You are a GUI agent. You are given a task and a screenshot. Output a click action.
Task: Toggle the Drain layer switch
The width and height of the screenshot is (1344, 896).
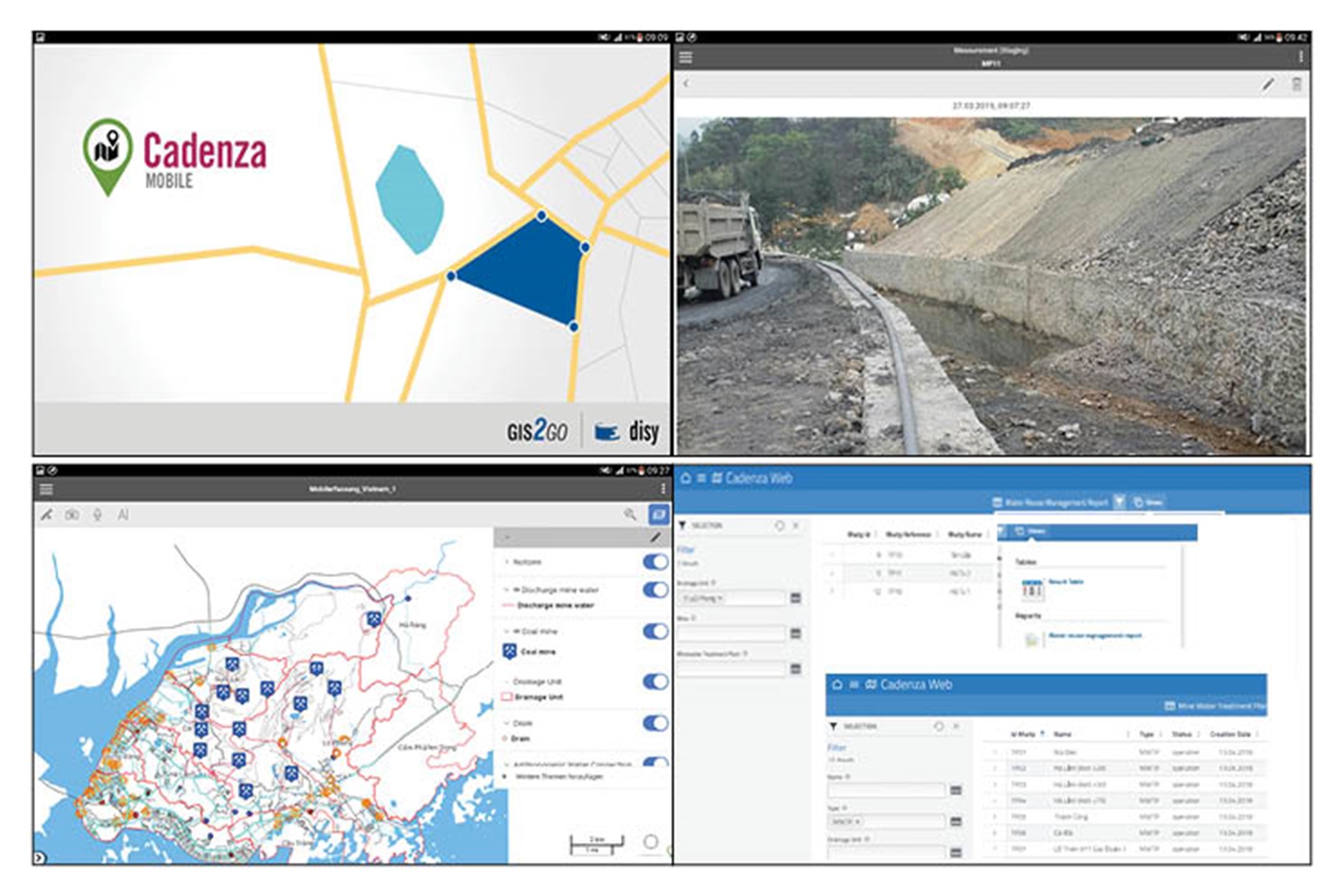tap(655, 723)
